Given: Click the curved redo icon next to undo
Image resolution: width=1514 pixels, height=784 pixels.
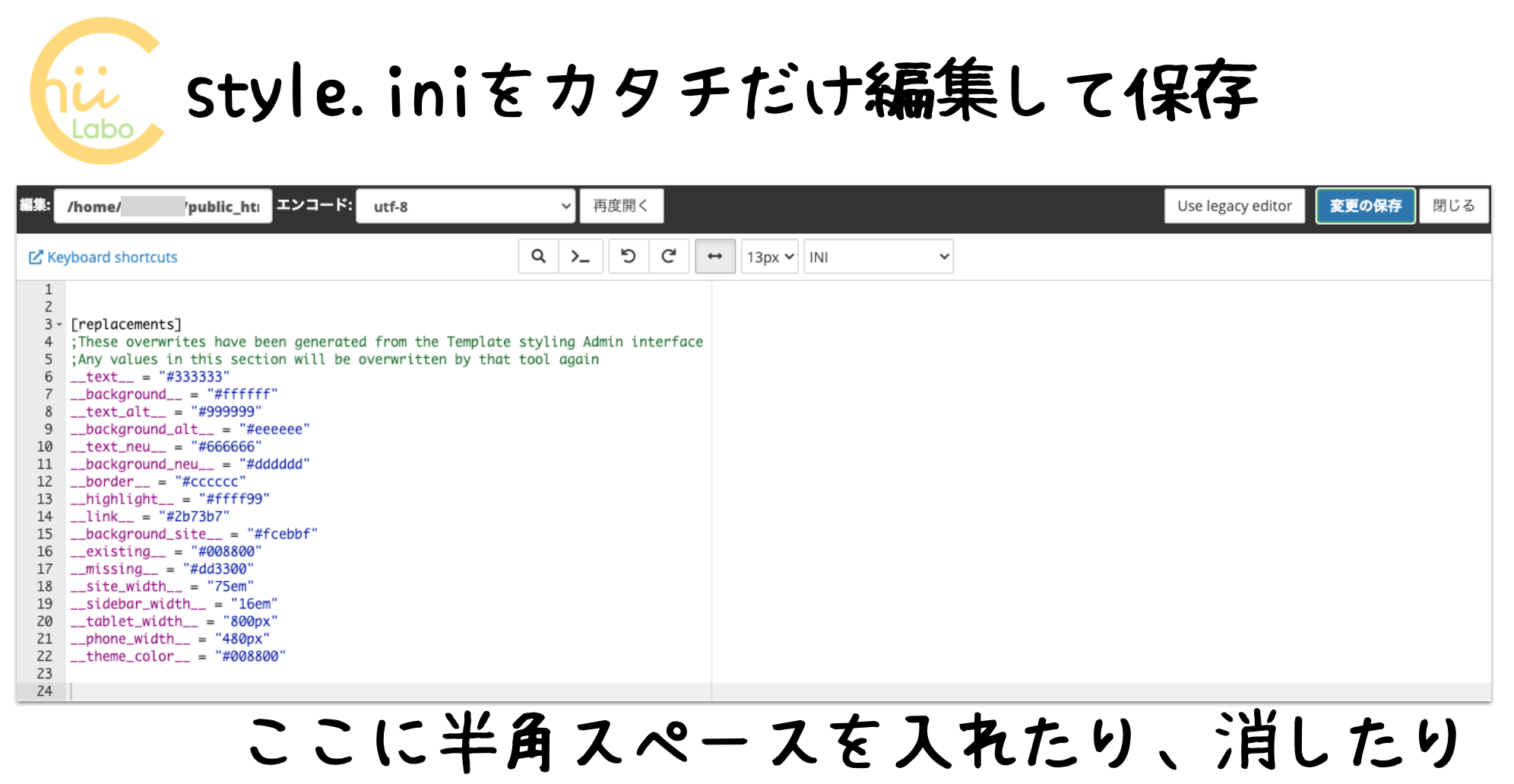Looking at the screenshot, I should [x=668, y=256].
